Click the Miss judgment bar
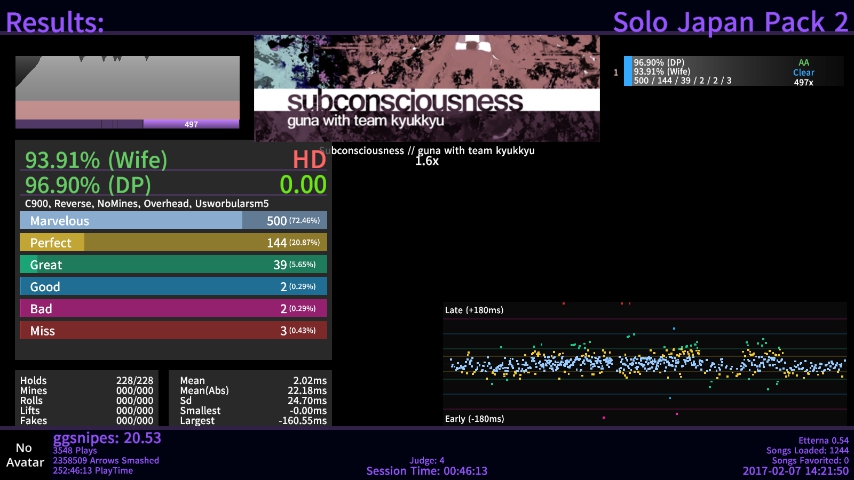The height and width of the screenshot is (480, 854). point(173,331)
